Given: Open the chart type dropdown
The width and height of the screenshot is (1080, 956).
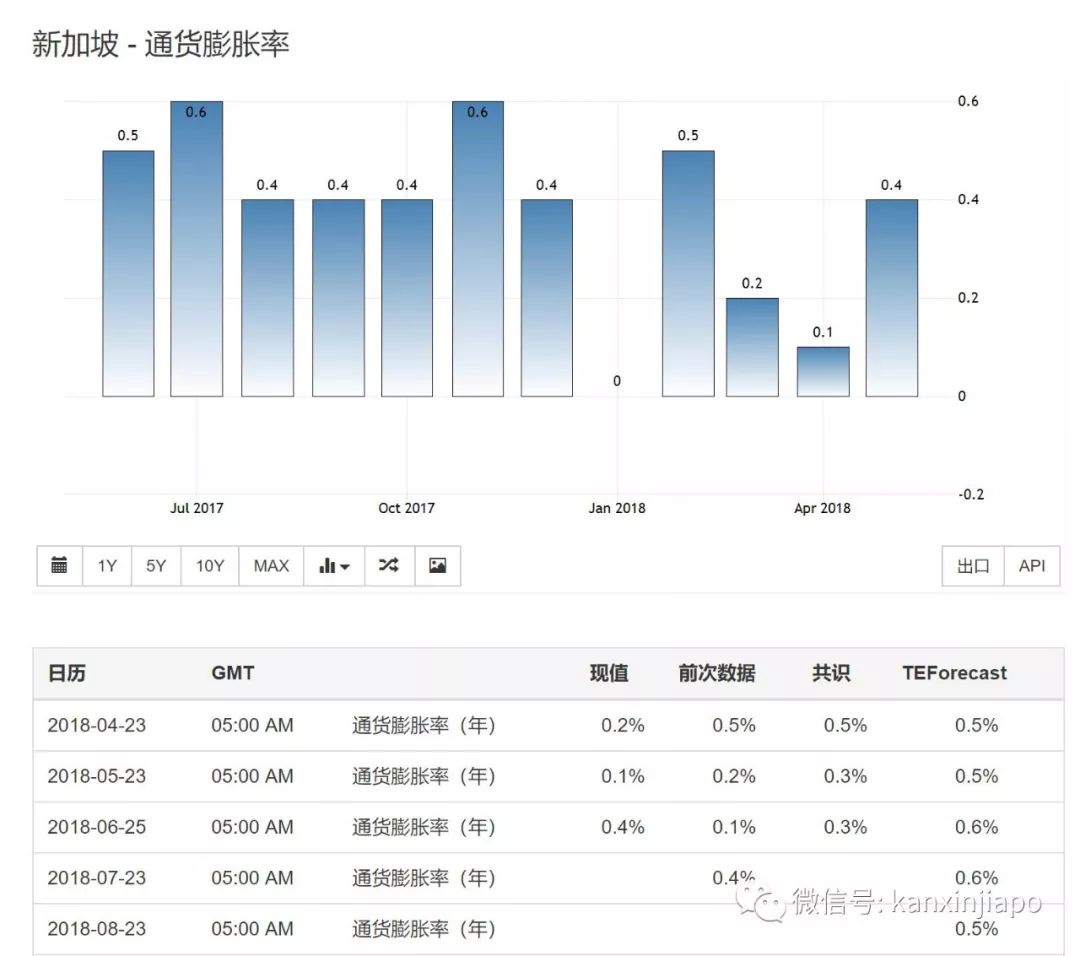Looking at the screenshot, I should click(334, 566).
